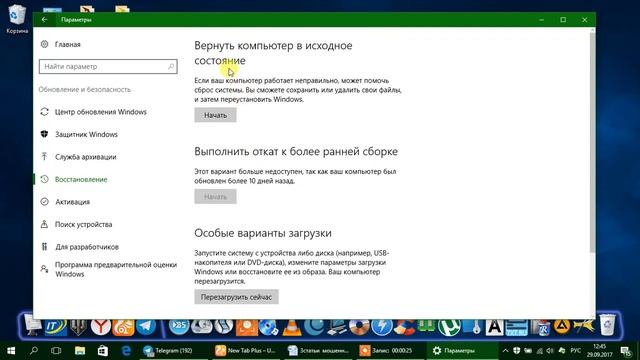Open recycle bin in the dock
The width and height of the screenshot is (640, 360).
pyautogui.click(x=607, y=325)
